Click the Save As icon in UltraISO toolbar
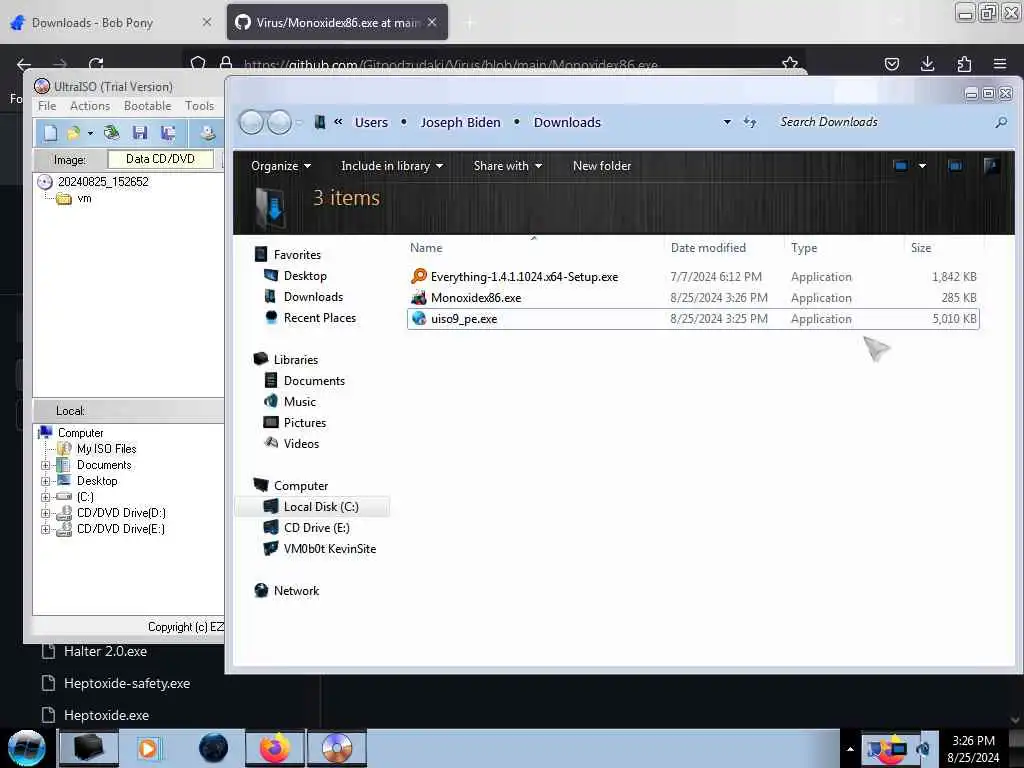The width and height of the screenshot is (1024, 768). click(x=168, y=133)
